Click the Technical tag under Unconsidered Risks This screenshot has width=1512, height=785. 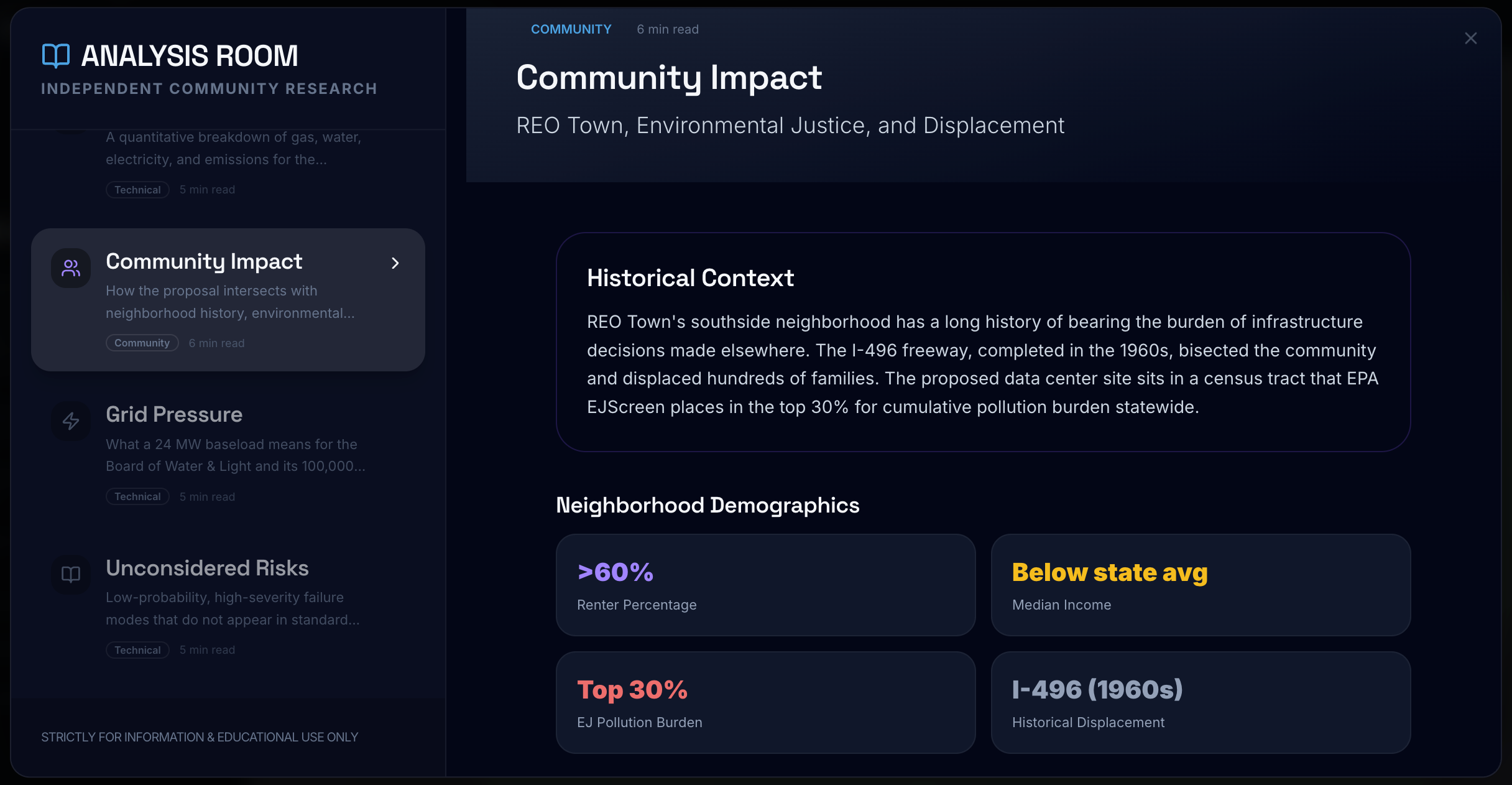137,649
